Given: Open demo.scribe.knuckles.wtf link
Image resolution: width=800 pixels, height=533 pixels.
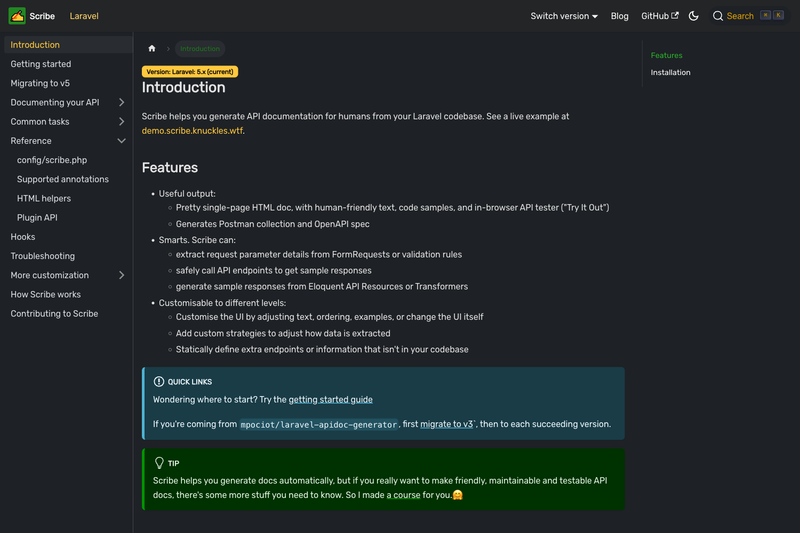Looking at the screenshot, I should point(192,131).
